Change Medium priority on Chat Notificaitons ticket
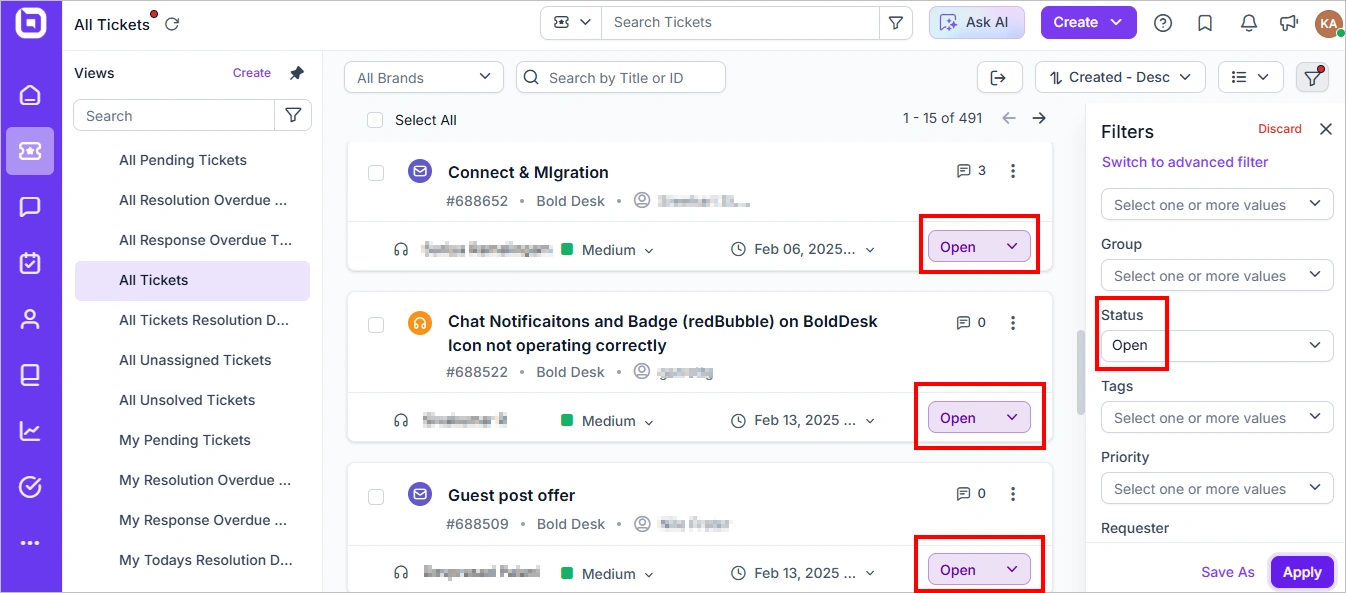1346x593 pixels. [x=608, y=421]
